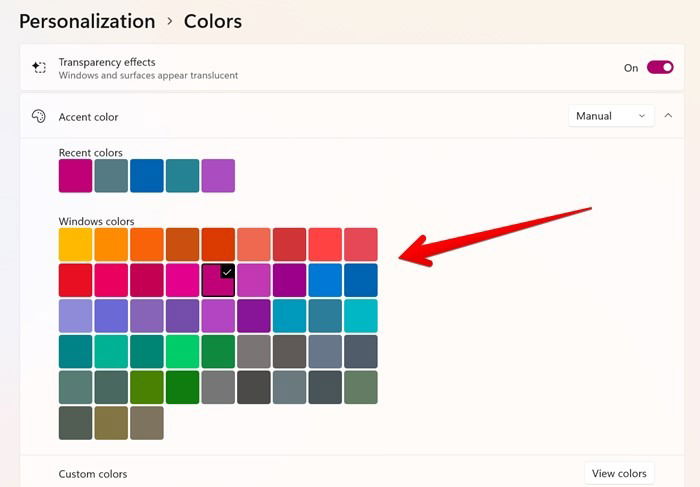Choose the bright green Windows color swatch
Screen dimensions: 700x487
[183, 352]
